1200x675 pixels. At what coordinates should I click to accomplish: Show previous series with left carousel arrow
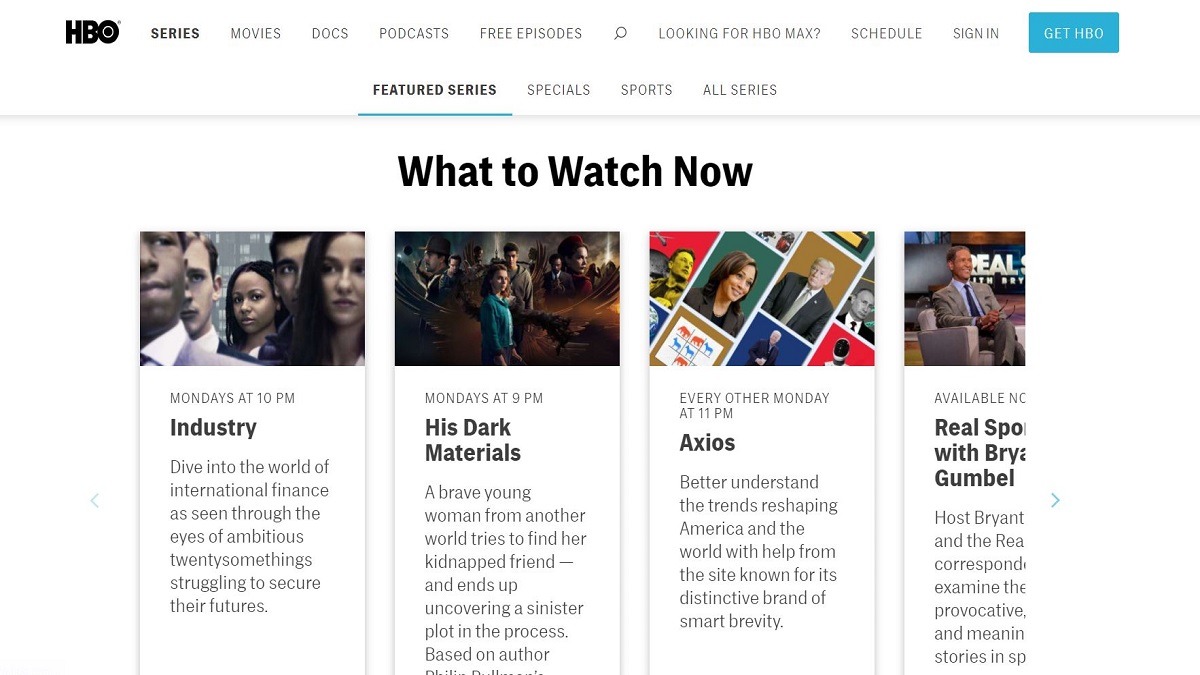95,500
